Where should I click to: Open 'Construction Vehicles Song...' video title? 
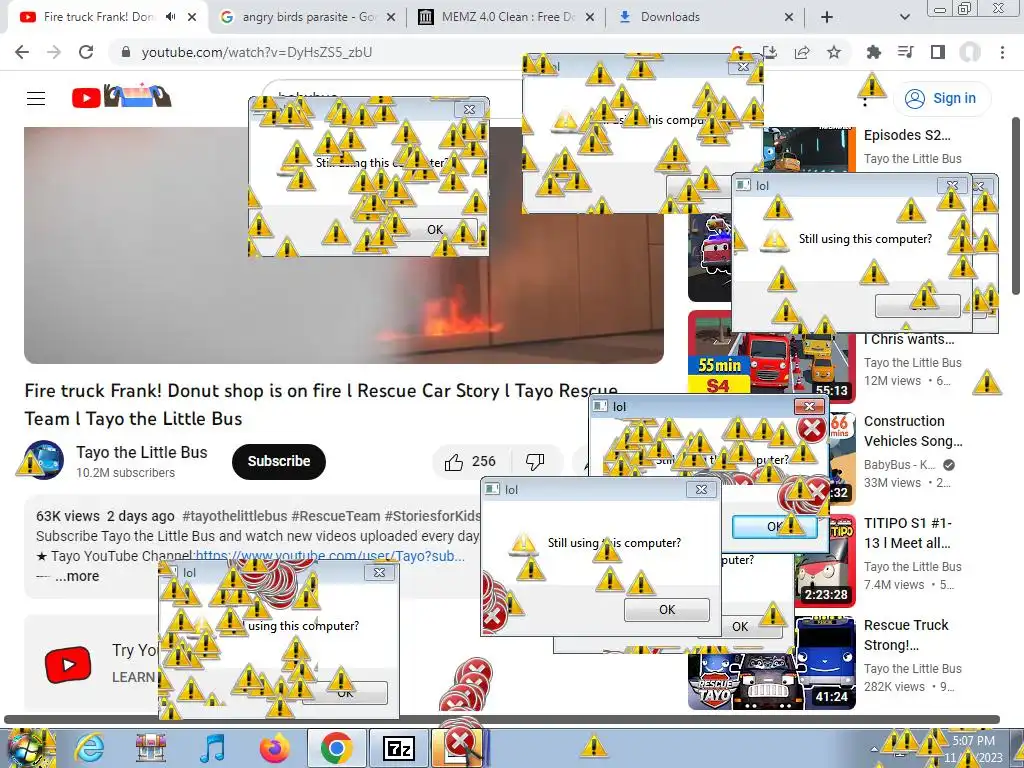pos(913,431)
